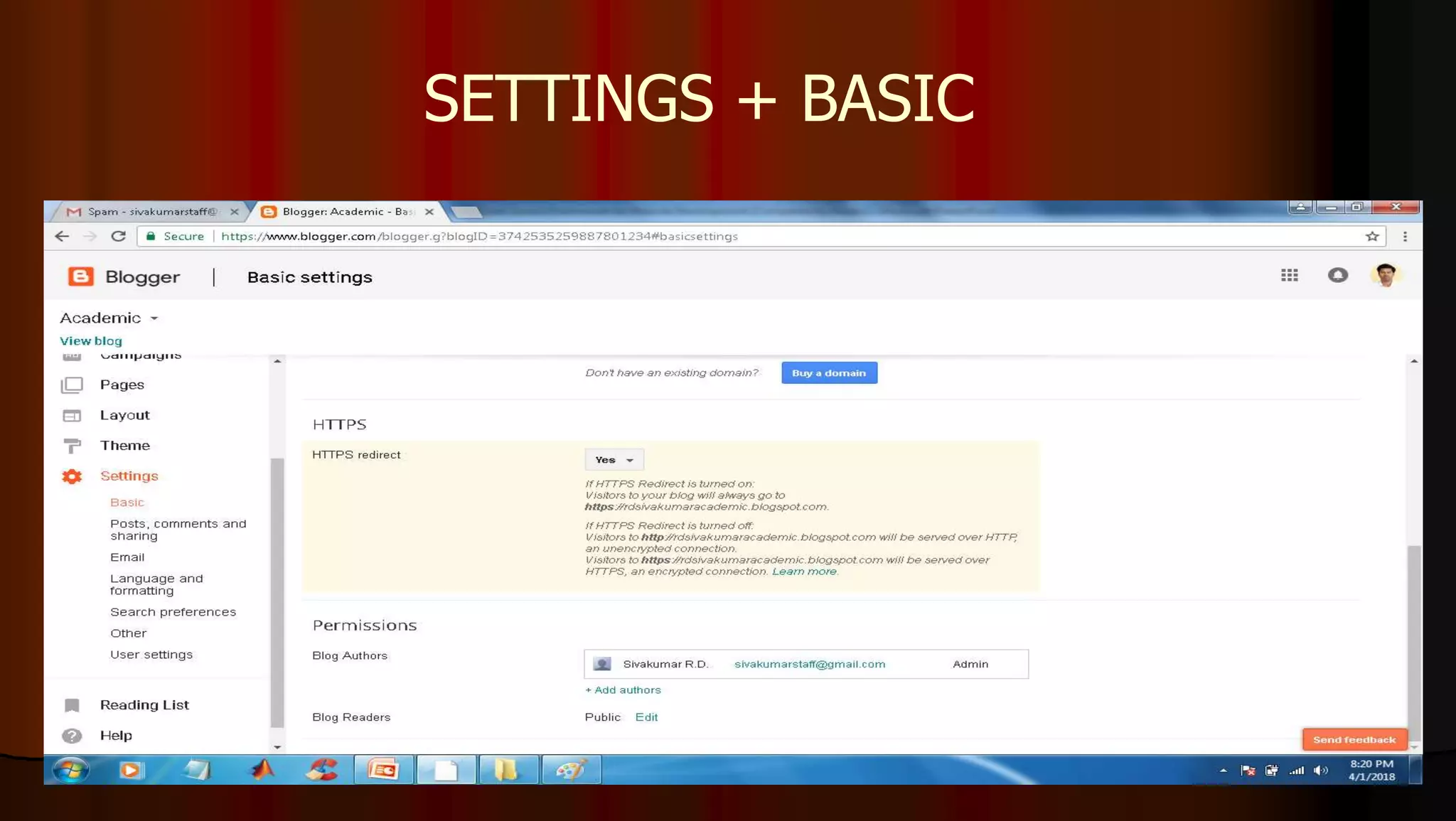Open Layout in sidebar
The height and width of the screenshot is (821, 1456).
[x=124, y=415]
